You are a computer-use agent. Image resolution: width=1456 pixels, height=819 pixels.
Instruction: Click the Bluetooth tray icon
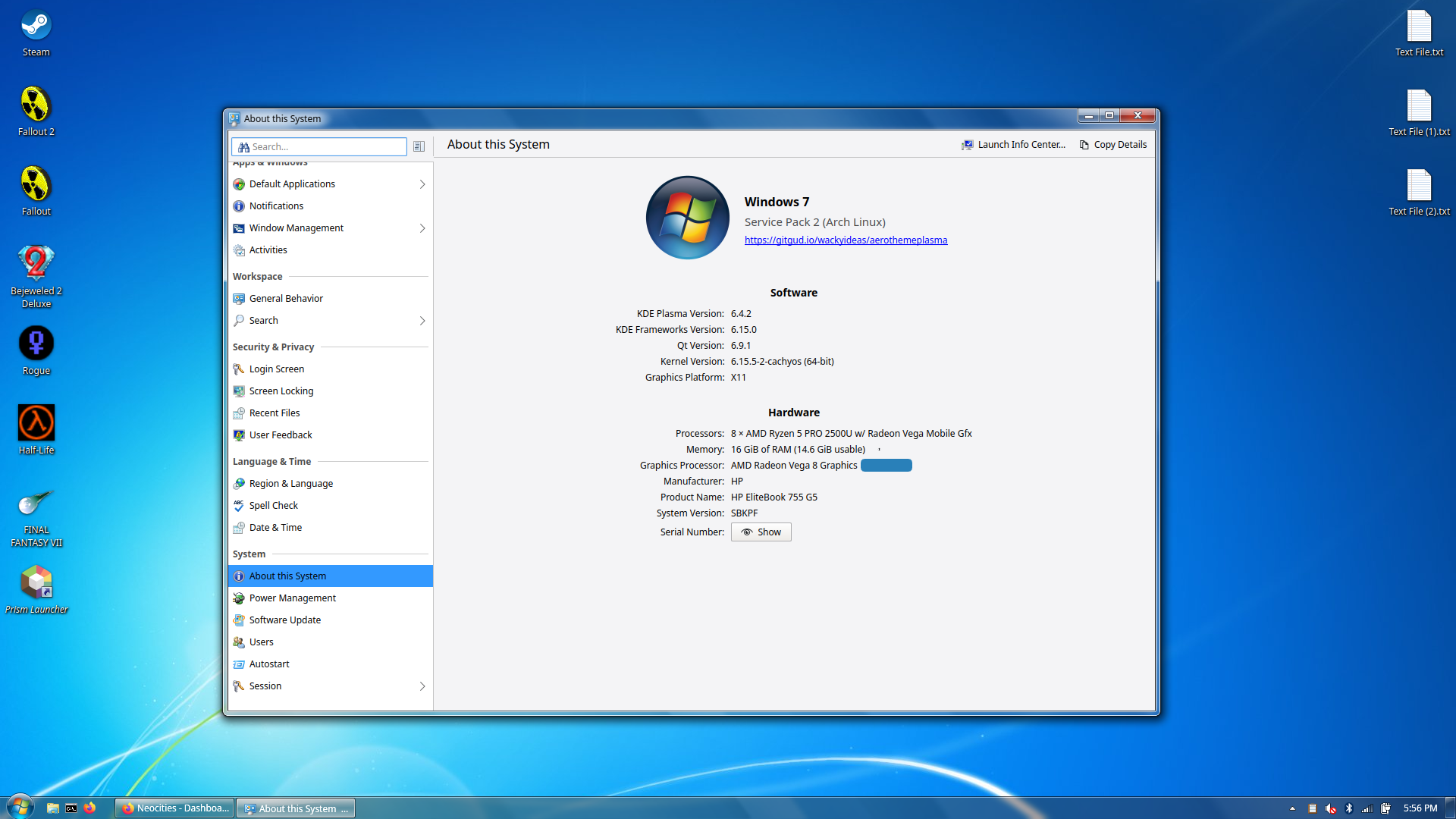(1348, 808)
